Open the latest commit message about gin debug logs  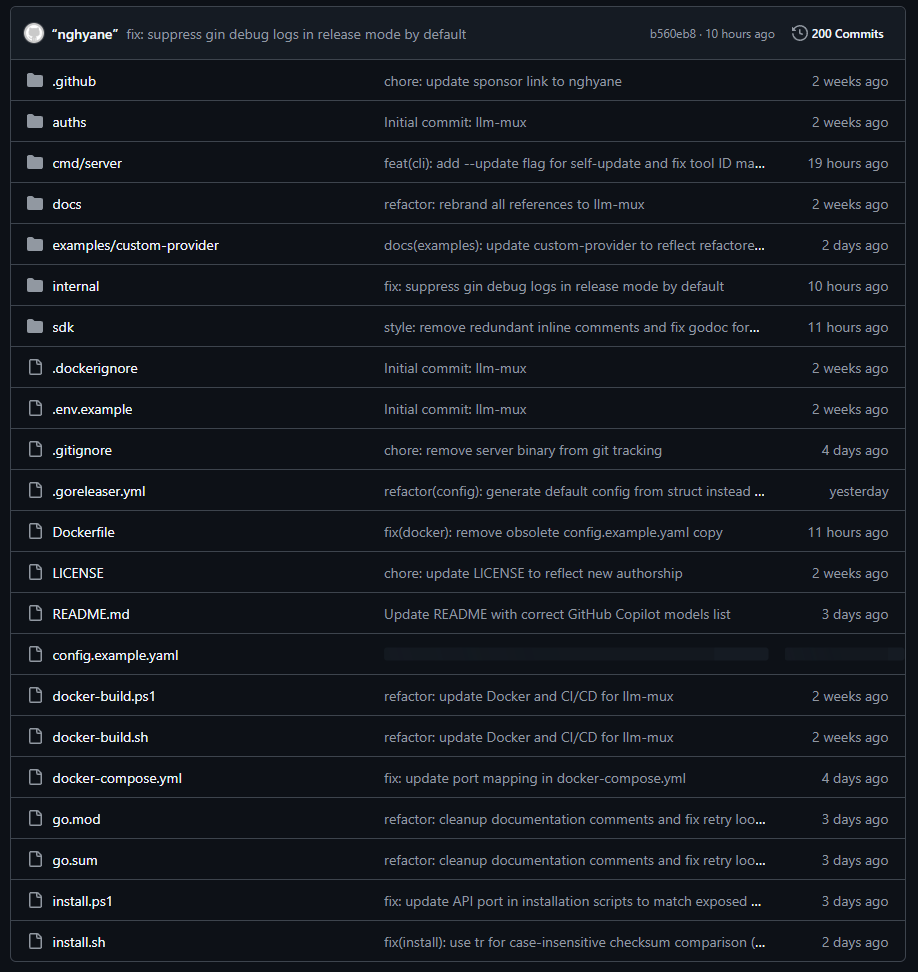pyautogui.click(x=296, y=34)
